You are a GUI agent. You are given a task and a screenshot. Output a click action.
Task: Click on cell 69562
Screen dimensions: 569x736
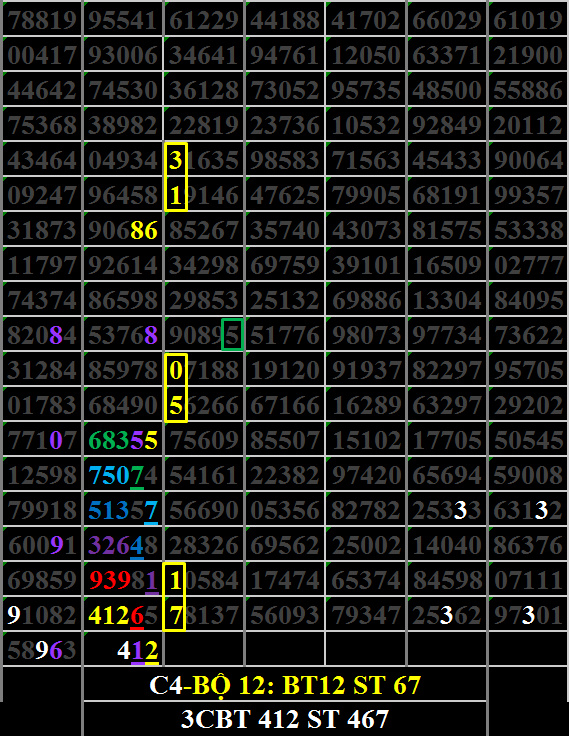click(285, 544)
